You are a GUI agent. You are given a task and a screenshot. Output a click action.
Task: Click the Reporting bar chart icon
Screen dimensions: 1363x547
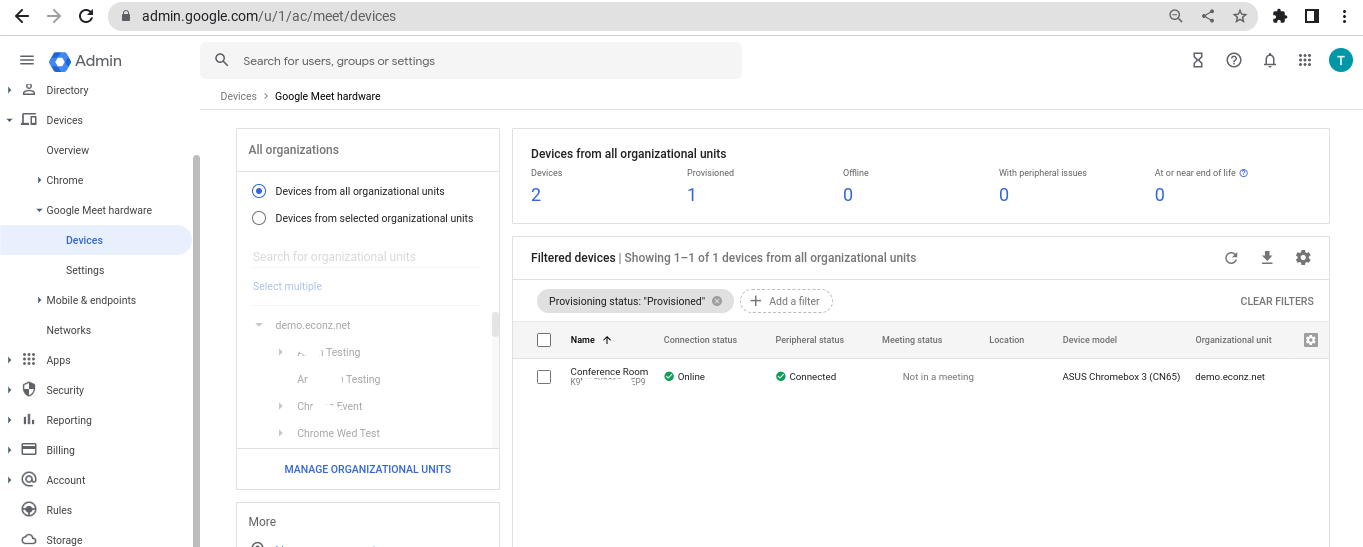coord(28,420)
